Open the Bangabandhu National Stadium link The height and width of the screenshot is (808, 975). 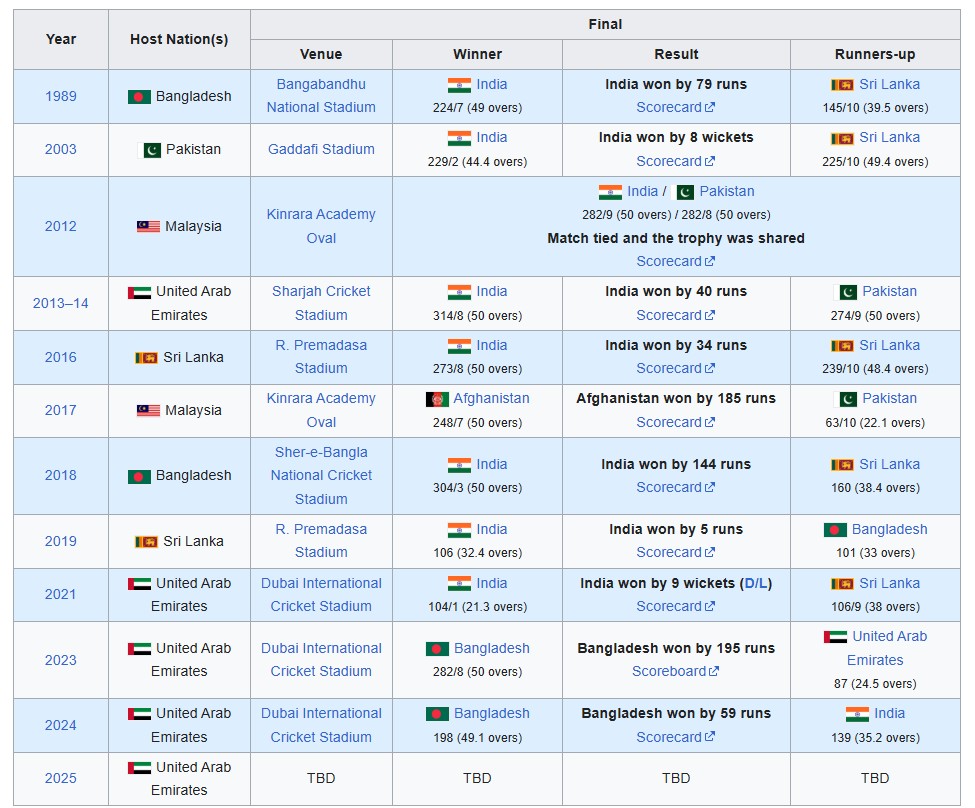[321, 96]
